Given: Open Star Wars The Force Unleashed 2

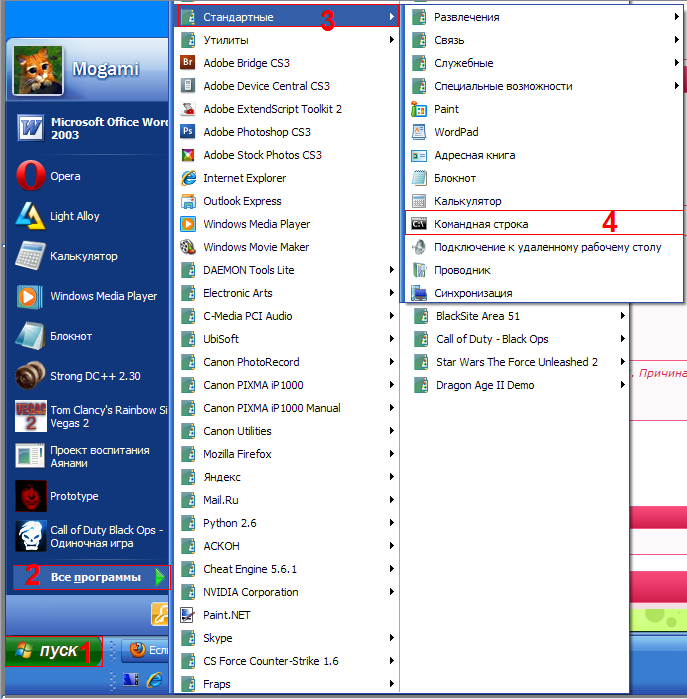Looking at the screenshot, I should click(x=516, y=362).
